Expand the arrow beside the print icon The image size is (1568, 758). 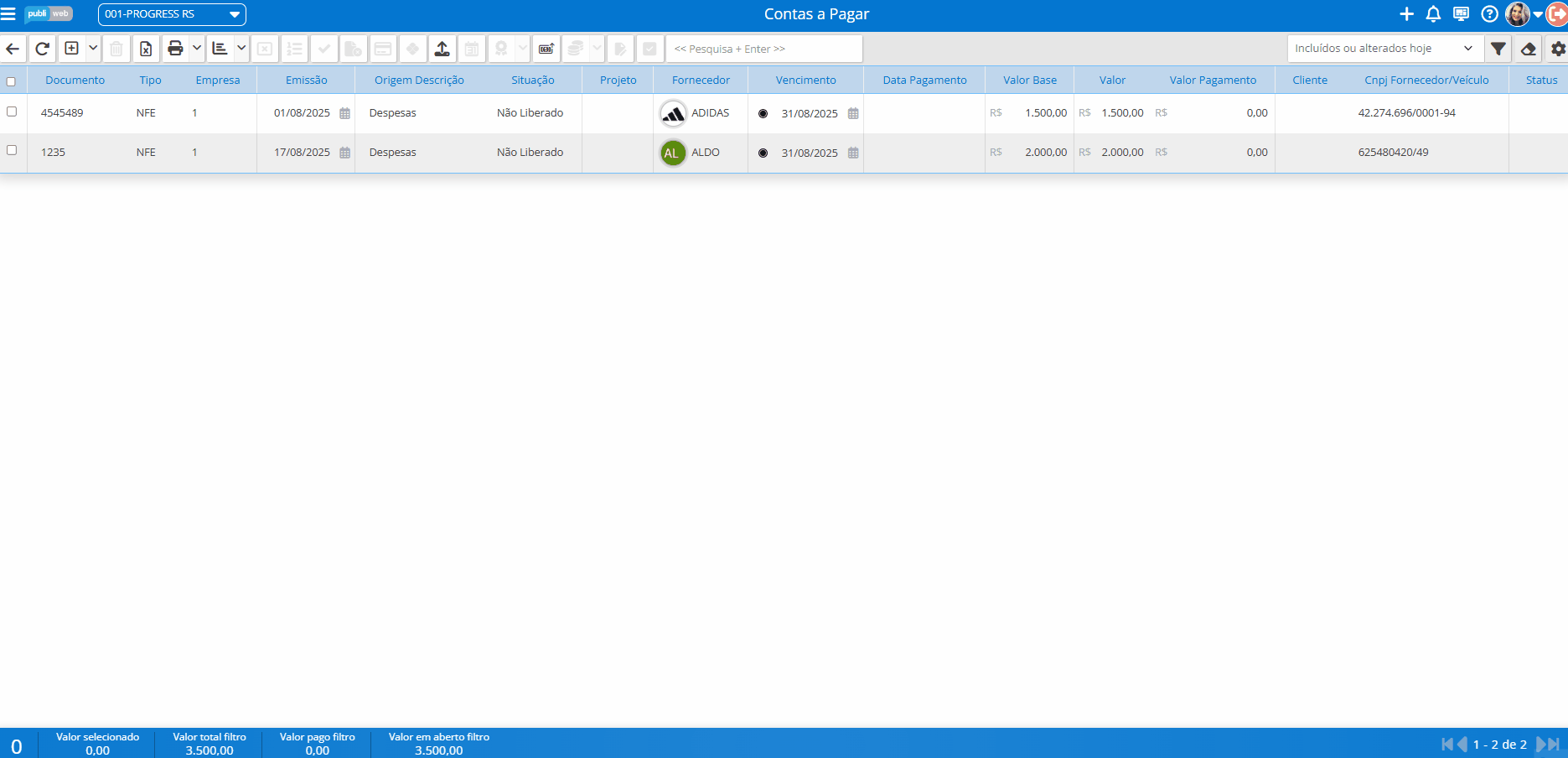[x=197, y=49]
